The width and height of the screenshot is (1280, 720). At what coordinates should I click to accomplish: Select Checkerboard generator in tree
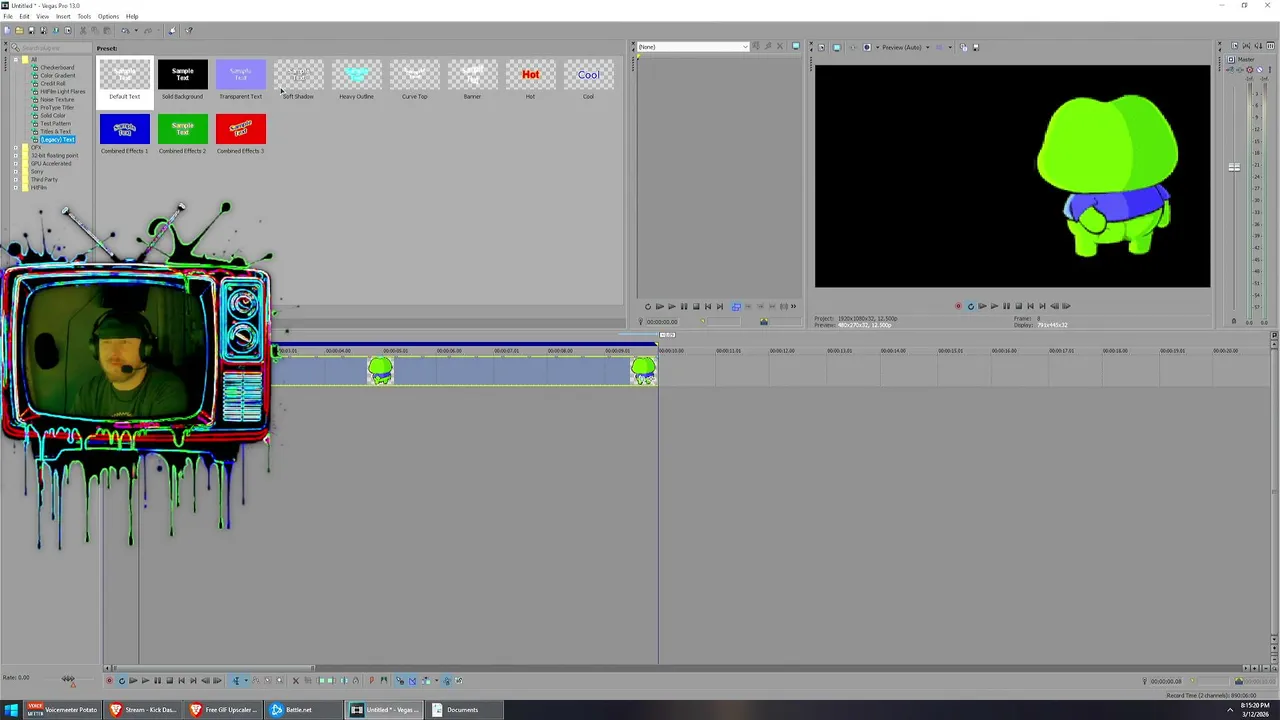tap(57, 68)
